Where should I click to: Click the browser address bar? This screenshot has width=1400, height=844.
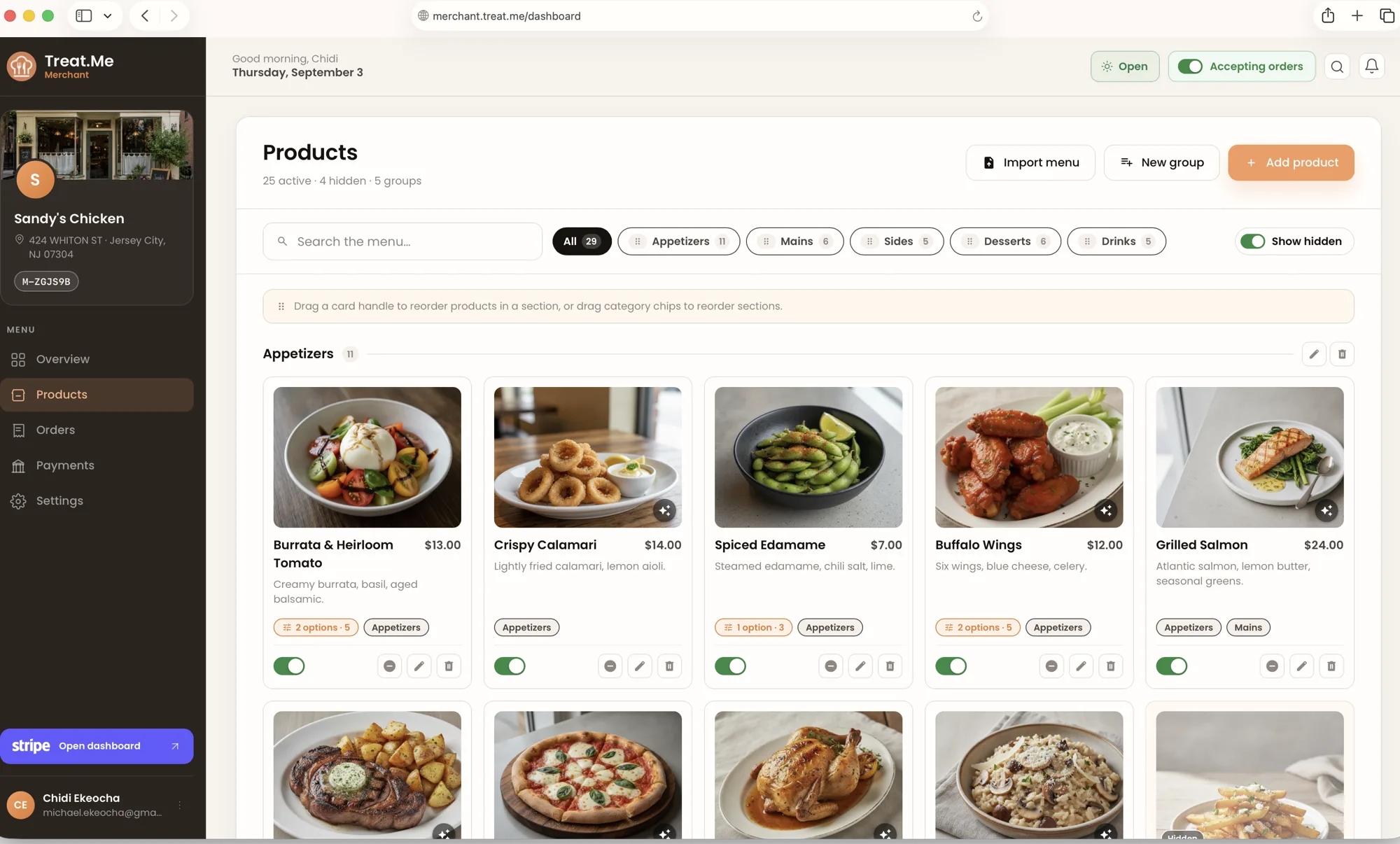click(x=699, y=15)
